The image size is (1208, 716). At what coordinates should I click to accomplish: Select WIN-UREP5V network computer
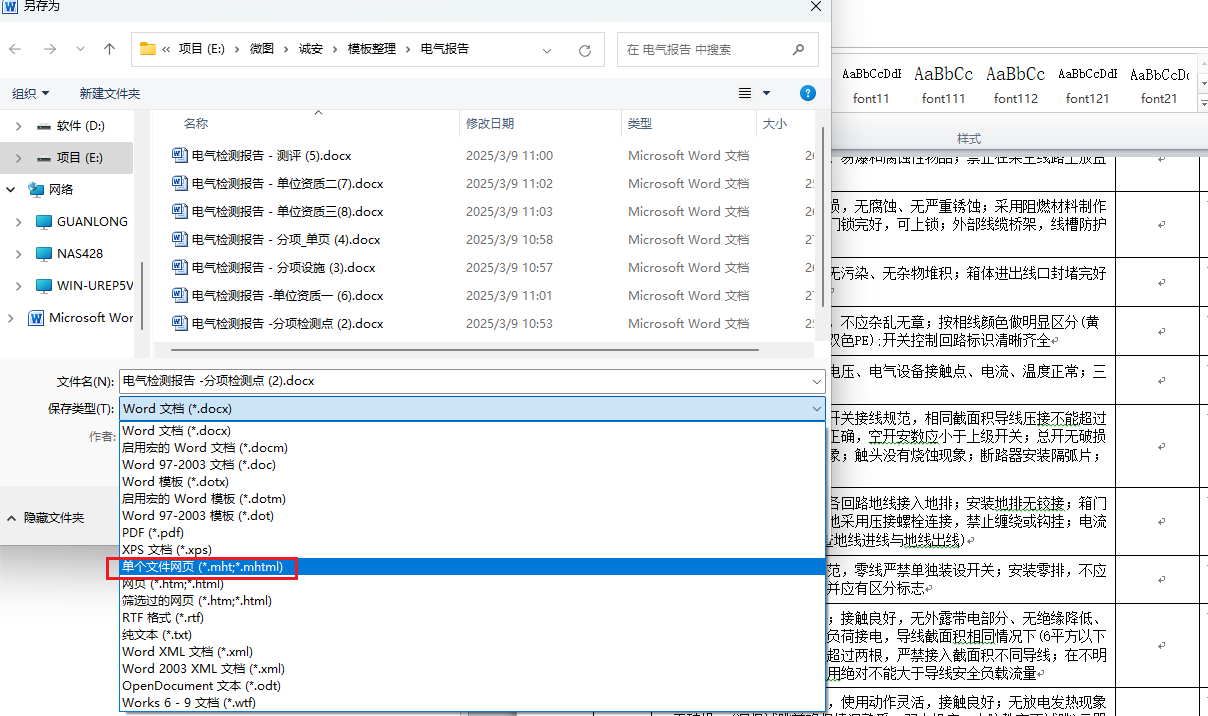tap(94, 285)
